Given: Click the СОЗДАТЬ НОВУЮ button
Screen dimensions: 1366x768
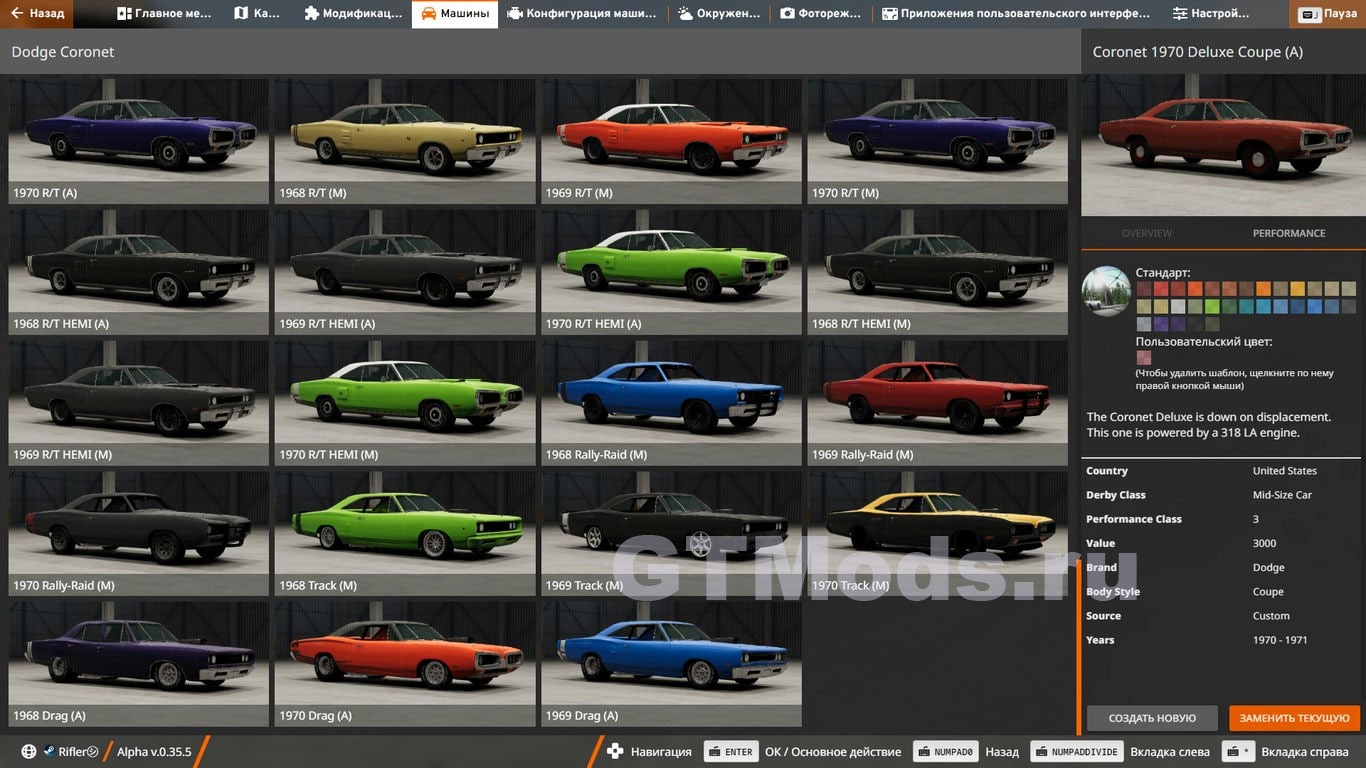Looking at the screenshot, I should click(x=1152, y=718).
